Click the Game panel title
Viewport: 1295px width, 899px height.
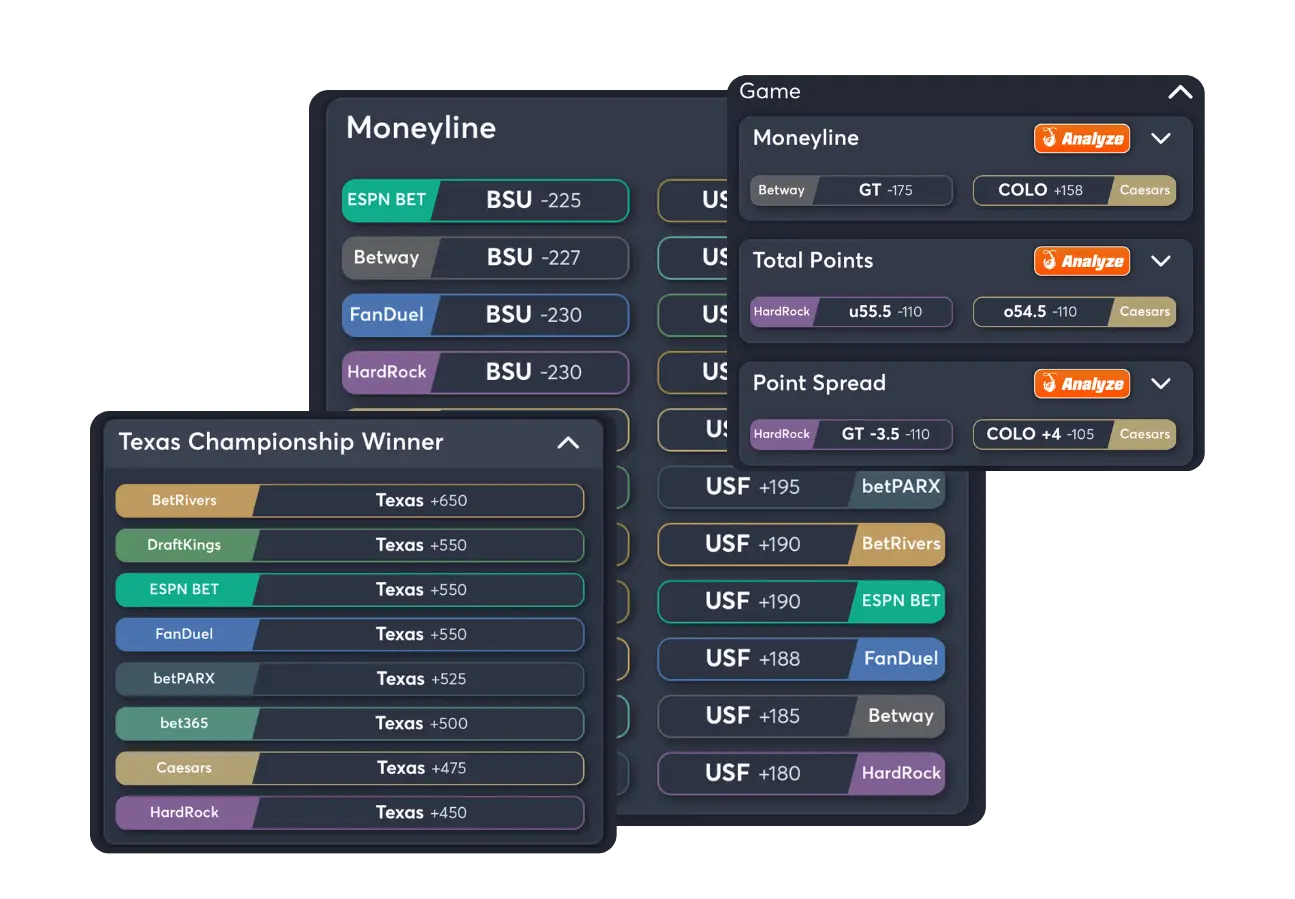(770, 92)
